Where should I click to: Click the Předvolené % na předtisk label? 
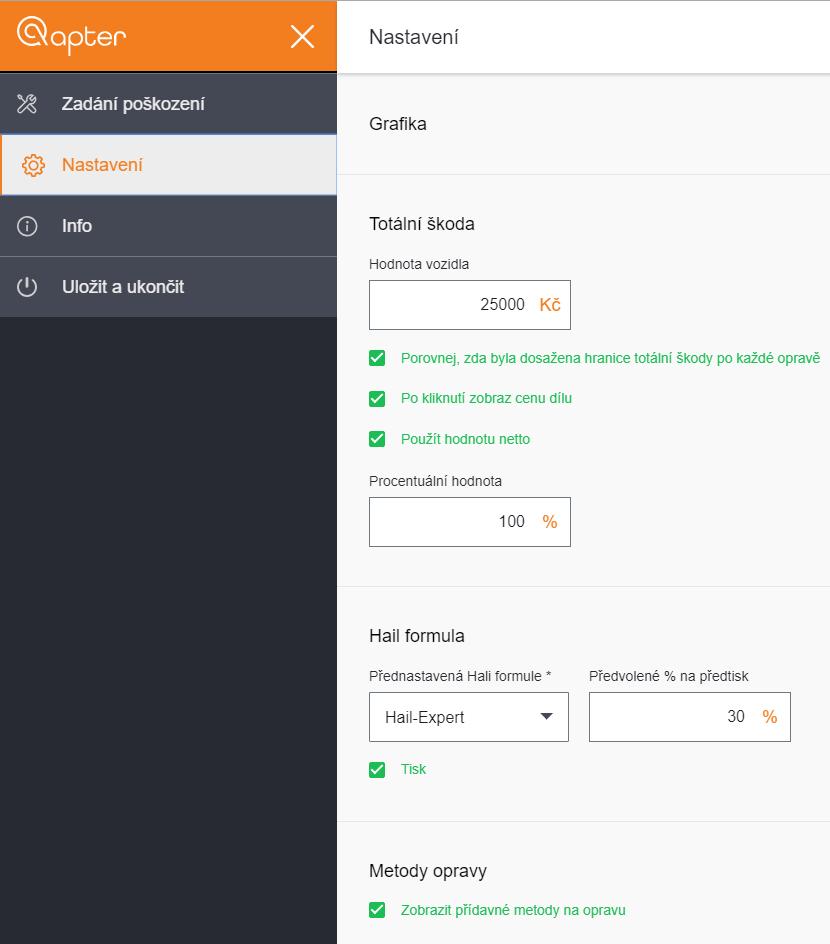click(x=669, y=676)
